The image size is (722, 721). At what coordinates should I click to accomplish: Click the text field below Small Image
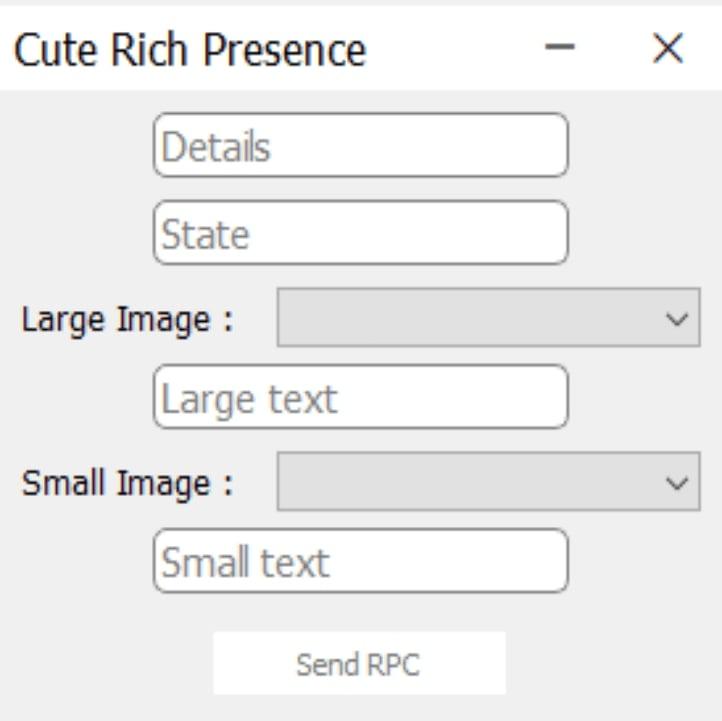coord(360,561)
